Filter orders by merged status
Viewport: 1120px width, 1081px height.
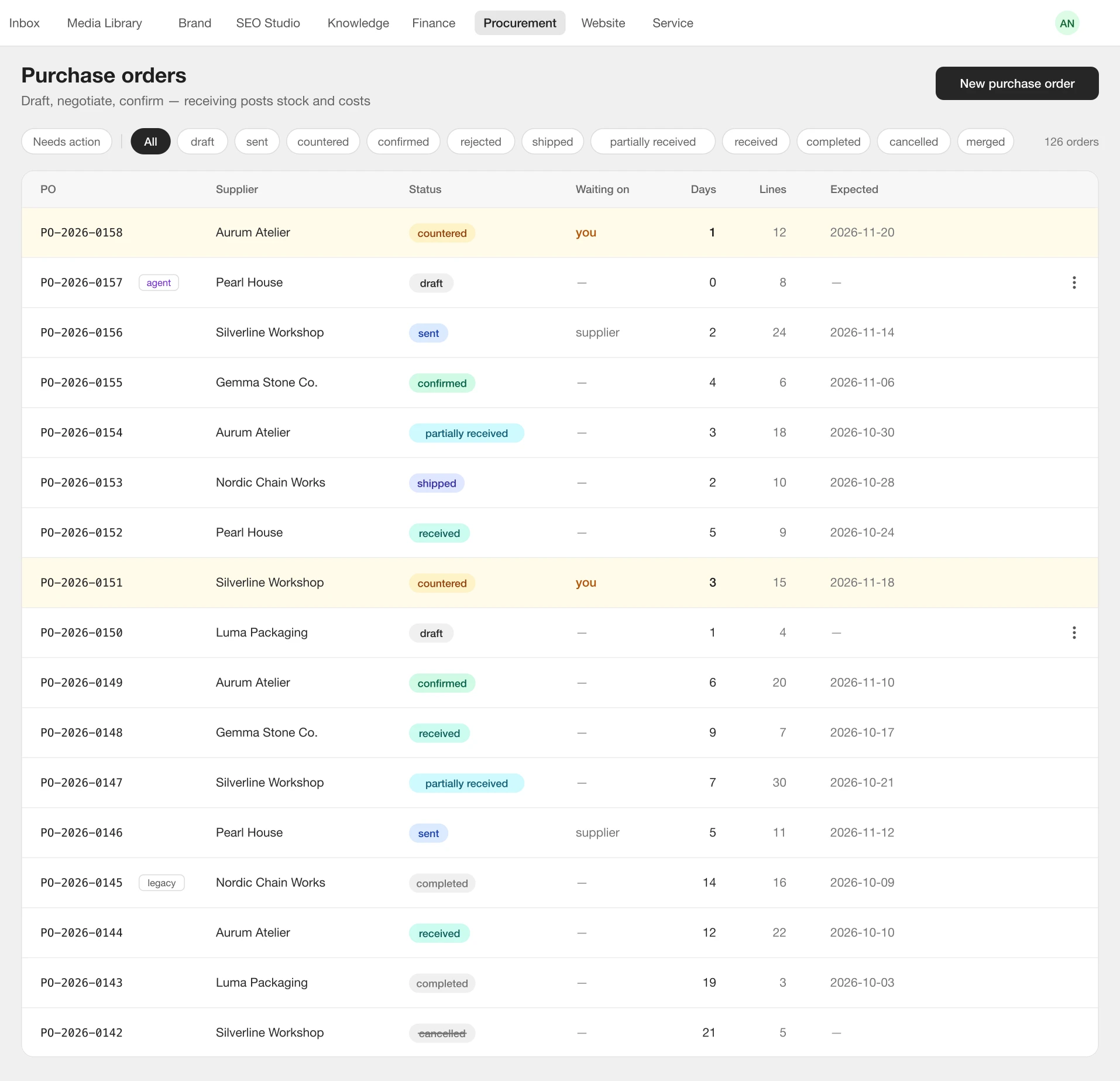(x=985, y=142)
